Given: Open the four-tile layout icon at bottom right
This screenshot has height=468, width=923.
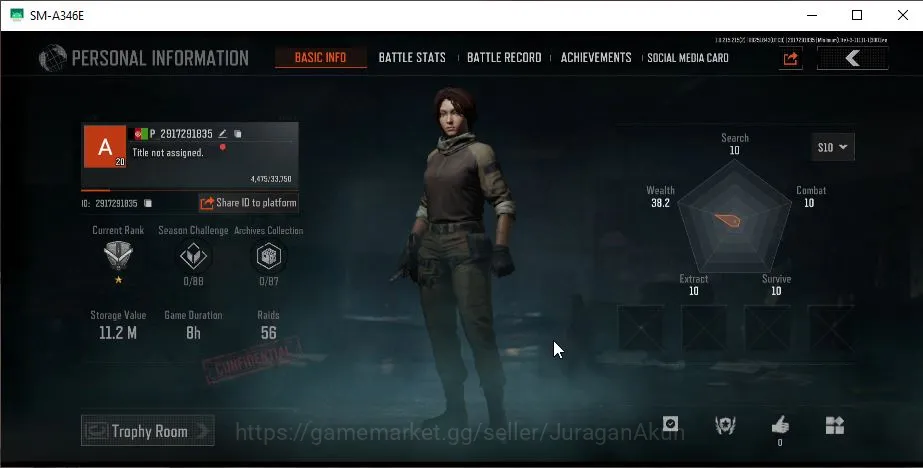Looking at the screenshot, I should coord(835,424).
